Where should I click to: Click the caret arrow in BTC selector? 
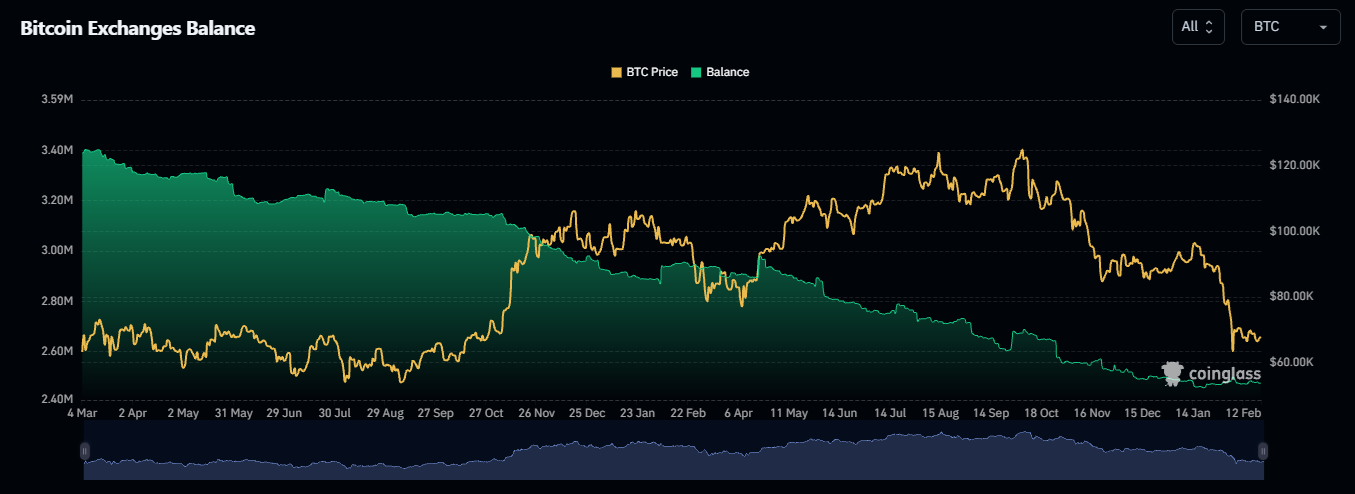click(1323, 28)
